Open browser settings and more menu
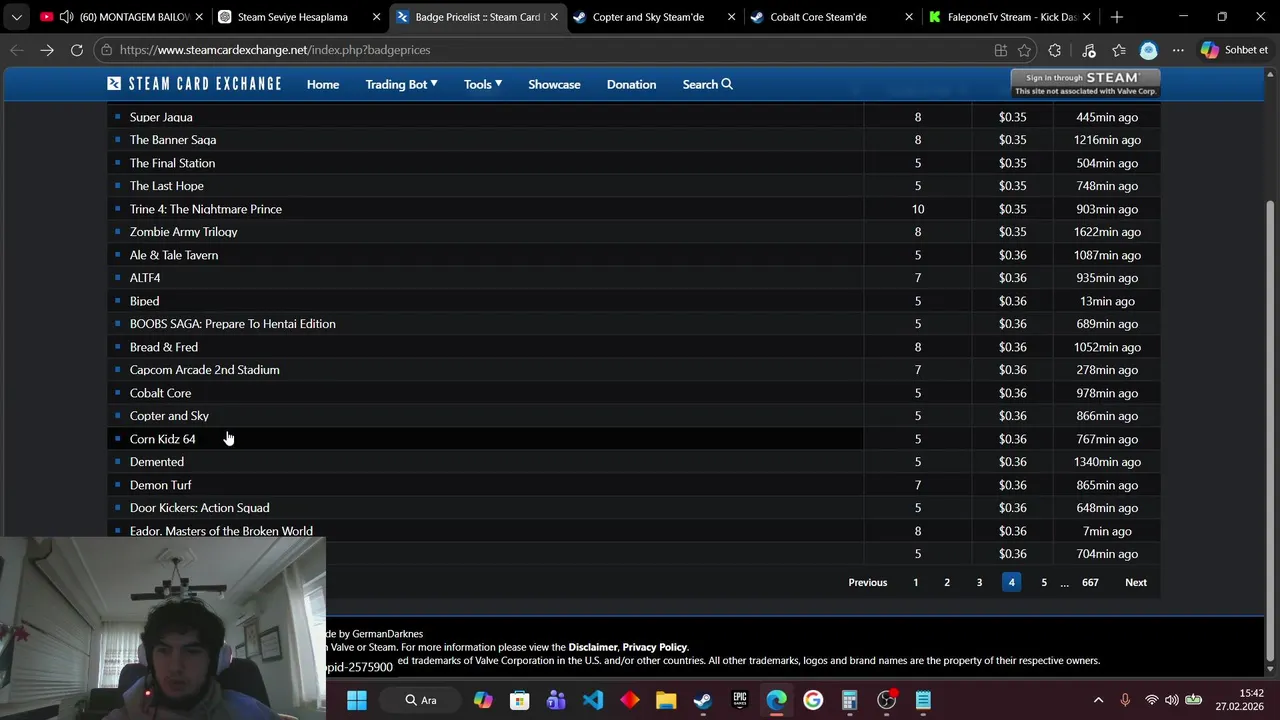 pyautogui.click(x=1178, y=50)
